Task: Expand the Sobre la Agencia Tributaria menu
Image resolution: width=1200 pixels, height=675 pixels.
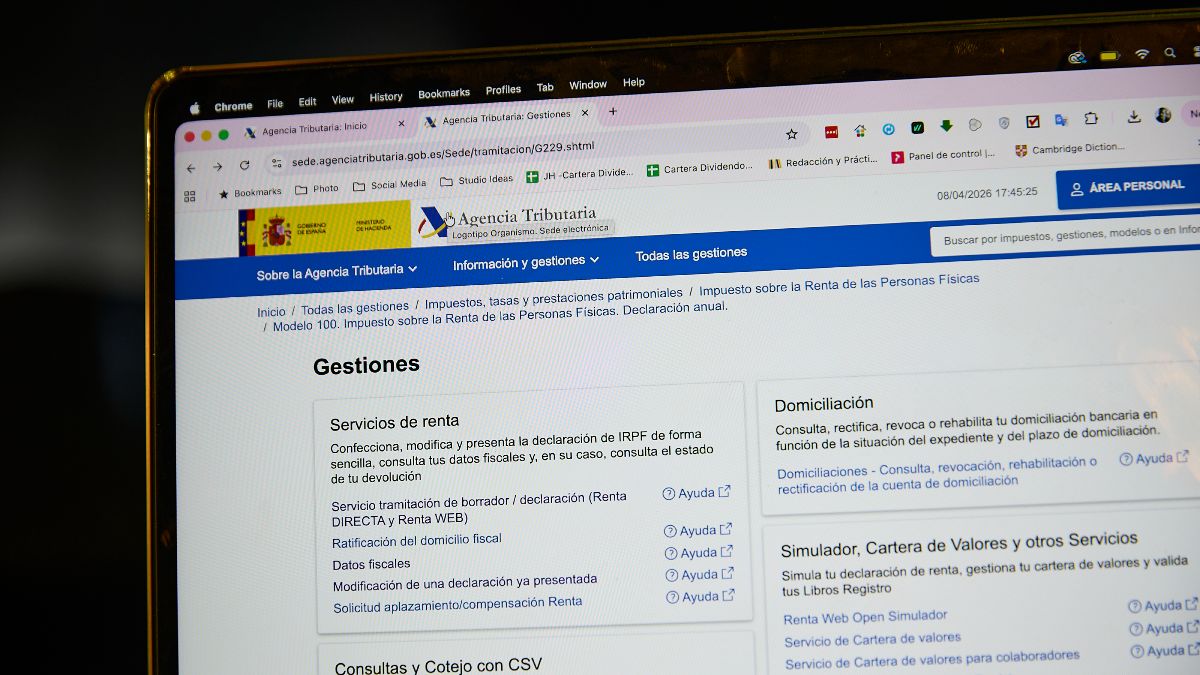Action: coord(337,271)
